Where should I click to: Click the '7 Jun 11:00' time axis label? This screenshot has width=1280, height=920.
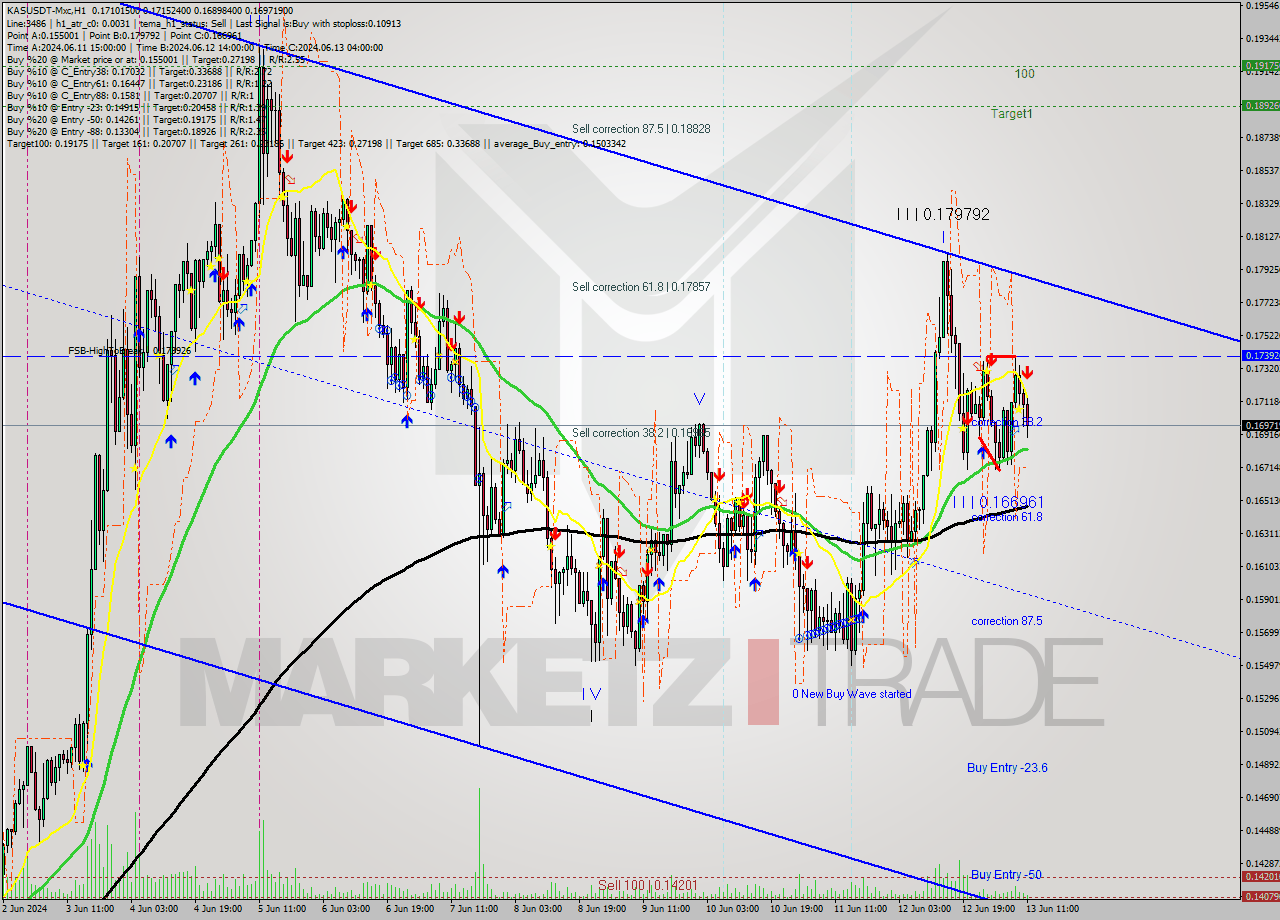point(473,909)
